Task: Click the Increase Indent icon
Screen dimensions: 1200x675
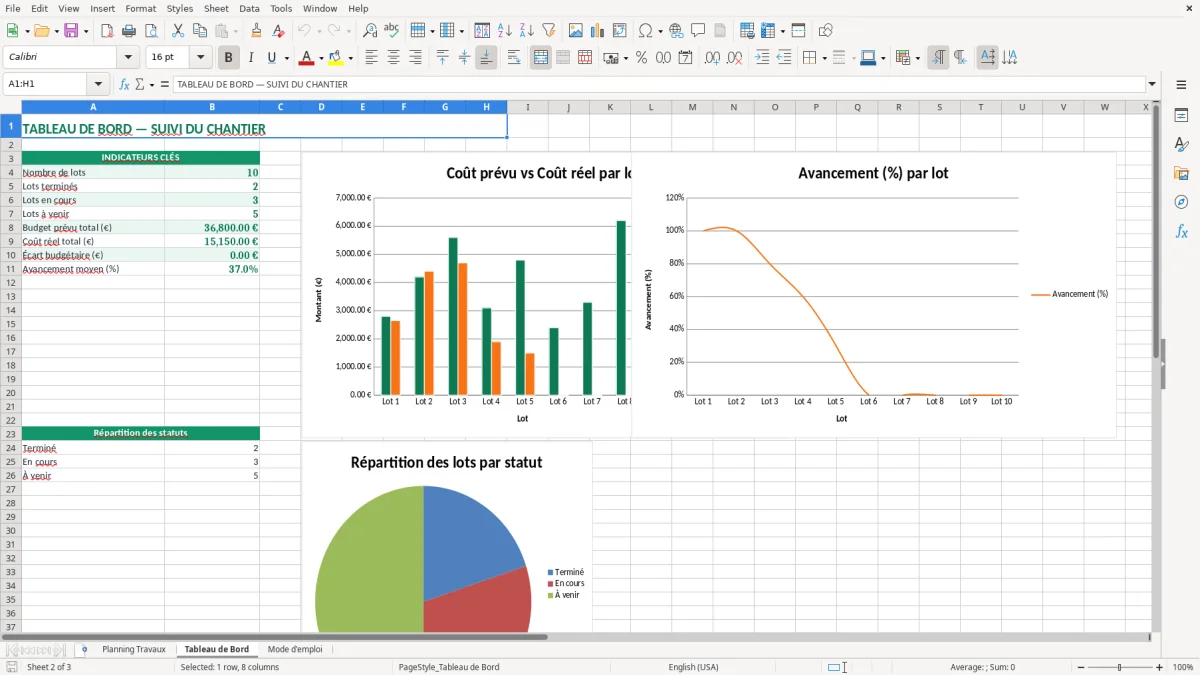Action: point(762,58)
